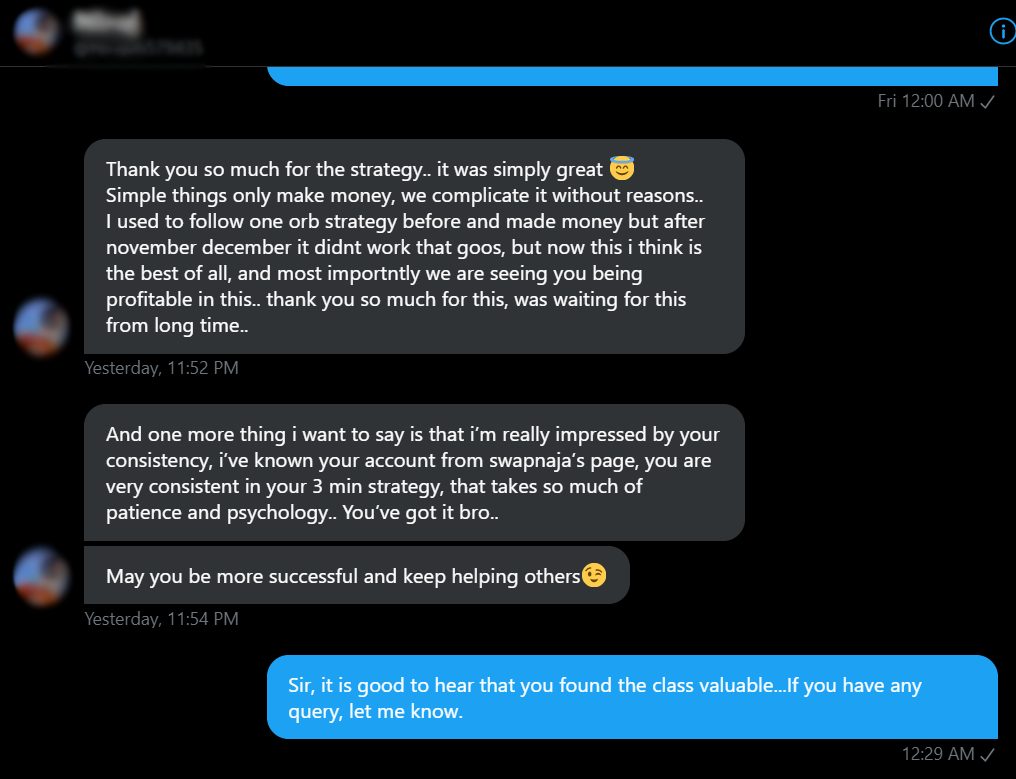Image resolution: width=1016 pixels, height=779 pixels.
Task: Open the conversation info icon
Action: (1002, 32)
